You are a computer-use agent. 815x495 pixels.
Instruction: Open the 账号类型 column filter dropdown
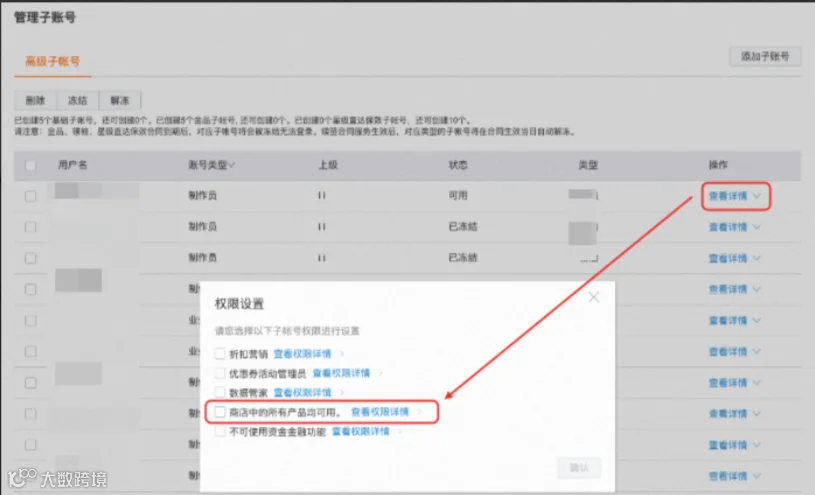(x=232, y=165)
